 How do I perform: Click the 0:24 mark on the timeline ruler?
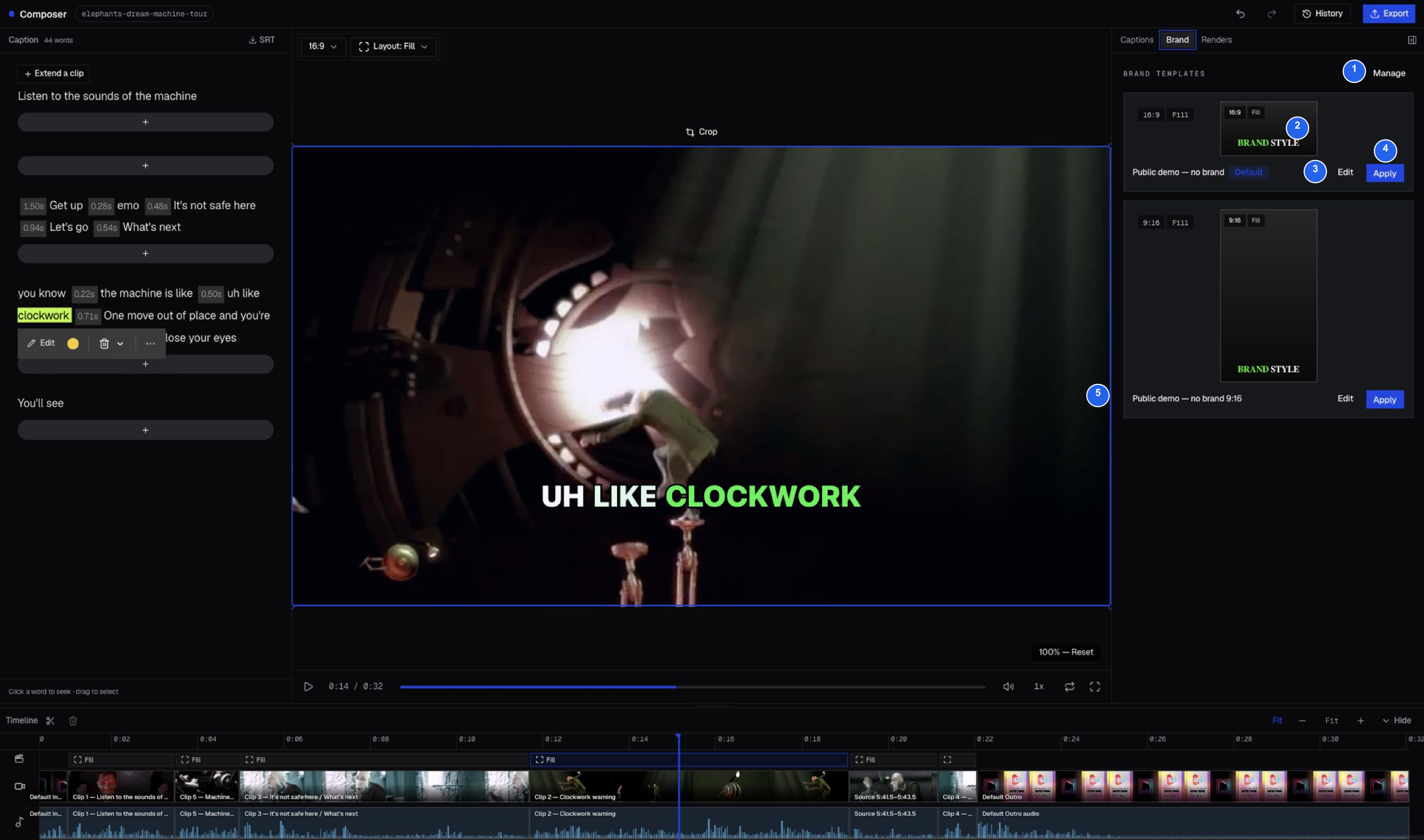pyautogui.click(x=1071, y=739)
